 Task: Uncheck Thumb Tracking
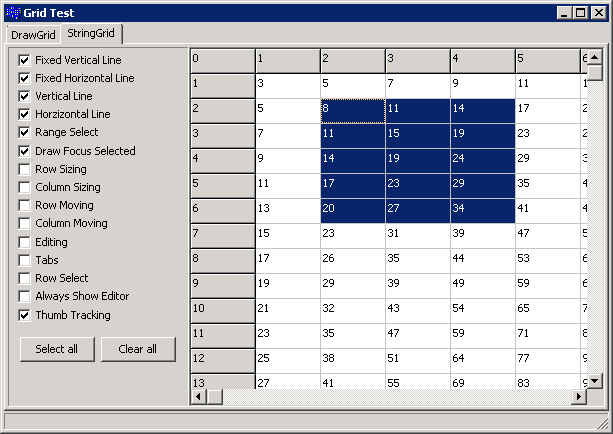pos(24,315)
